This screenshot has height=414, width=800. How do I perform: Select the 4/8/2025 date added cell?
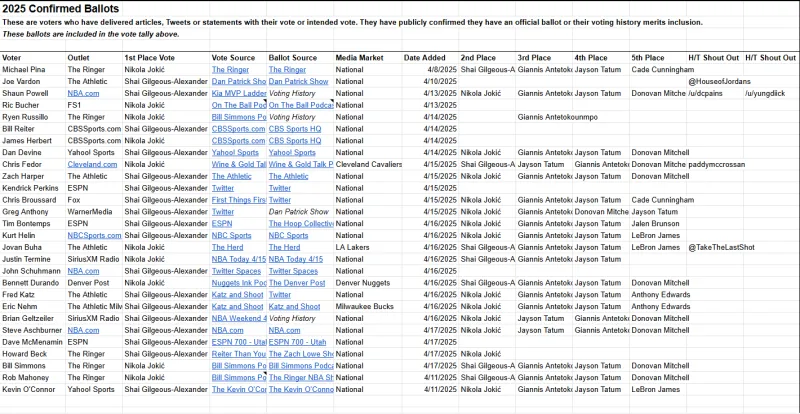[x=430, y=70]
